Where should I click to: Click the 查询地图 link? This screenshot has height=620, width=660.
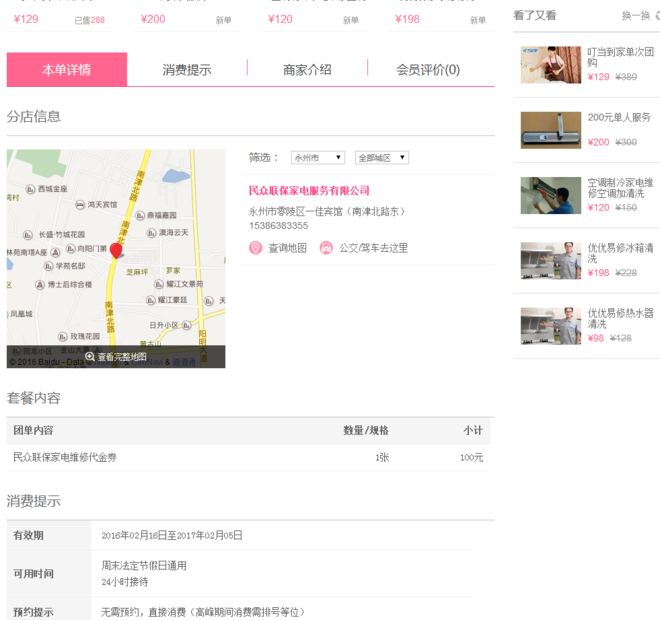coord(287,248)
